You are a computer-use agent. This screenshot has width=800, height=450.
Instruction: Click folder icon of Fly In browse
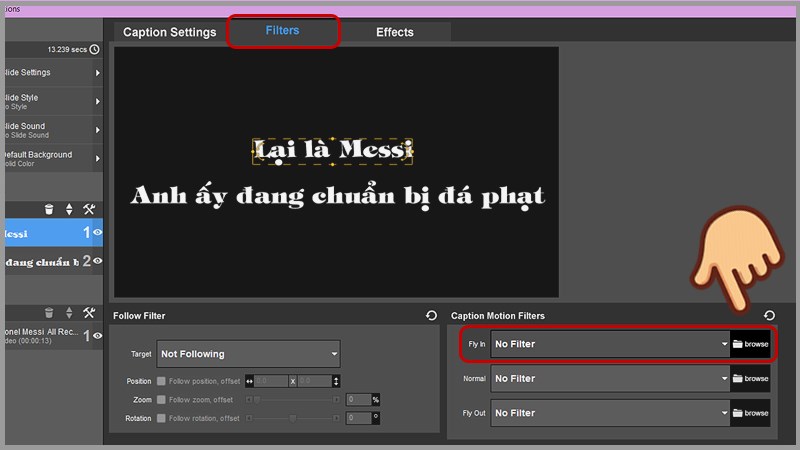738,344
